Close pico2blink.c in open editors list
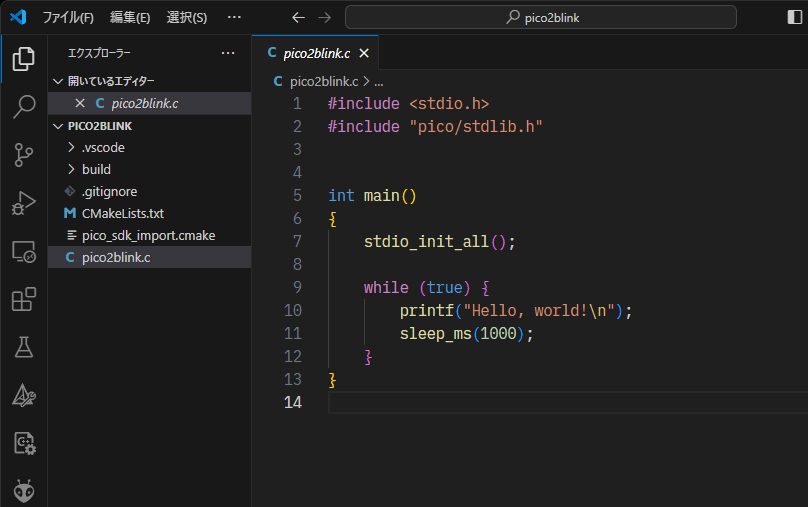808x507 pixels. (x=79, y=103)
